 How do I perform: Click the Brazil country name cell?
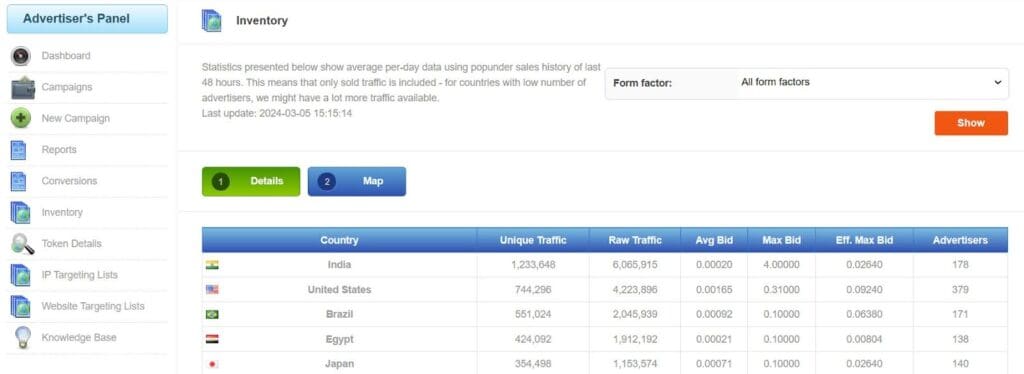click(x=340, y=315)
